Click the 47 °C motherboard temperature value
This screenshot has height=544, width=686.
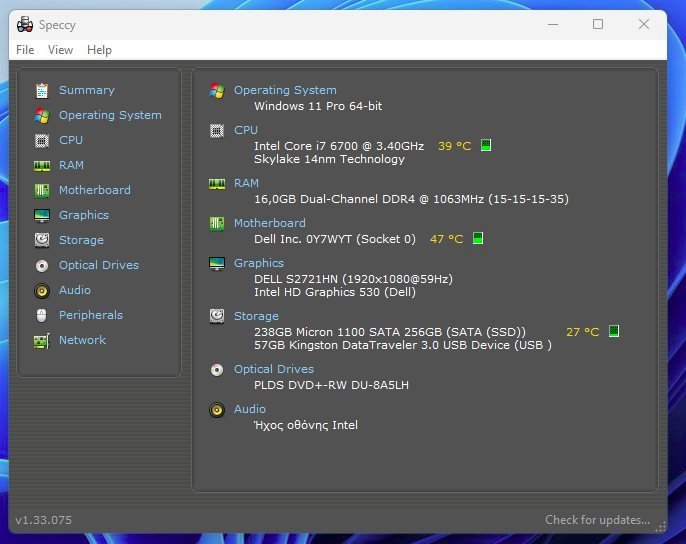pyautogui.click(x=447, y=239)
